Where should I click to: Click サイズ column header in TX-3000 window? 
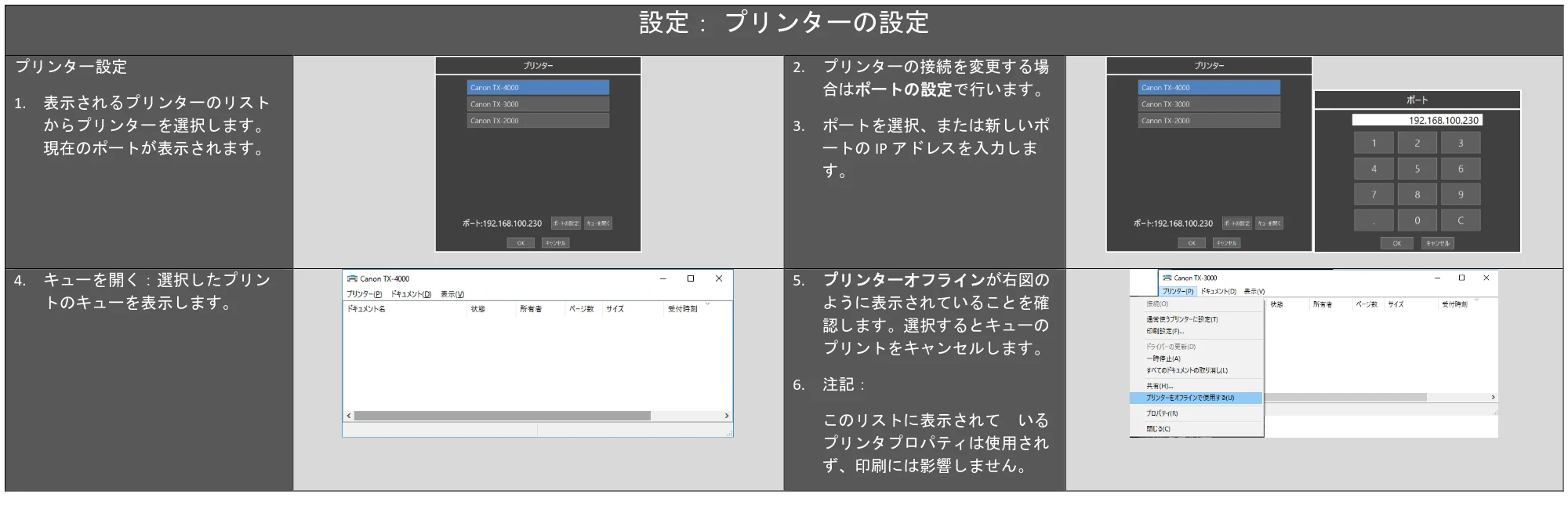point(1396,304)
